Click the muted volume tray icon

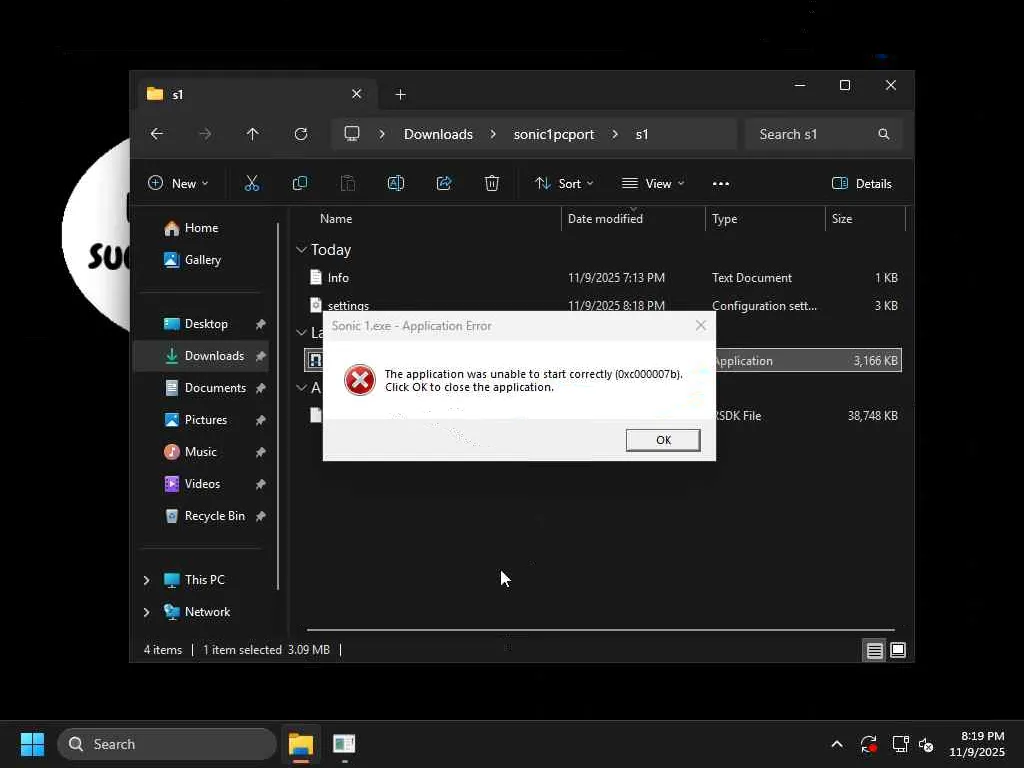pyautogui.click(x=926, y=744)
